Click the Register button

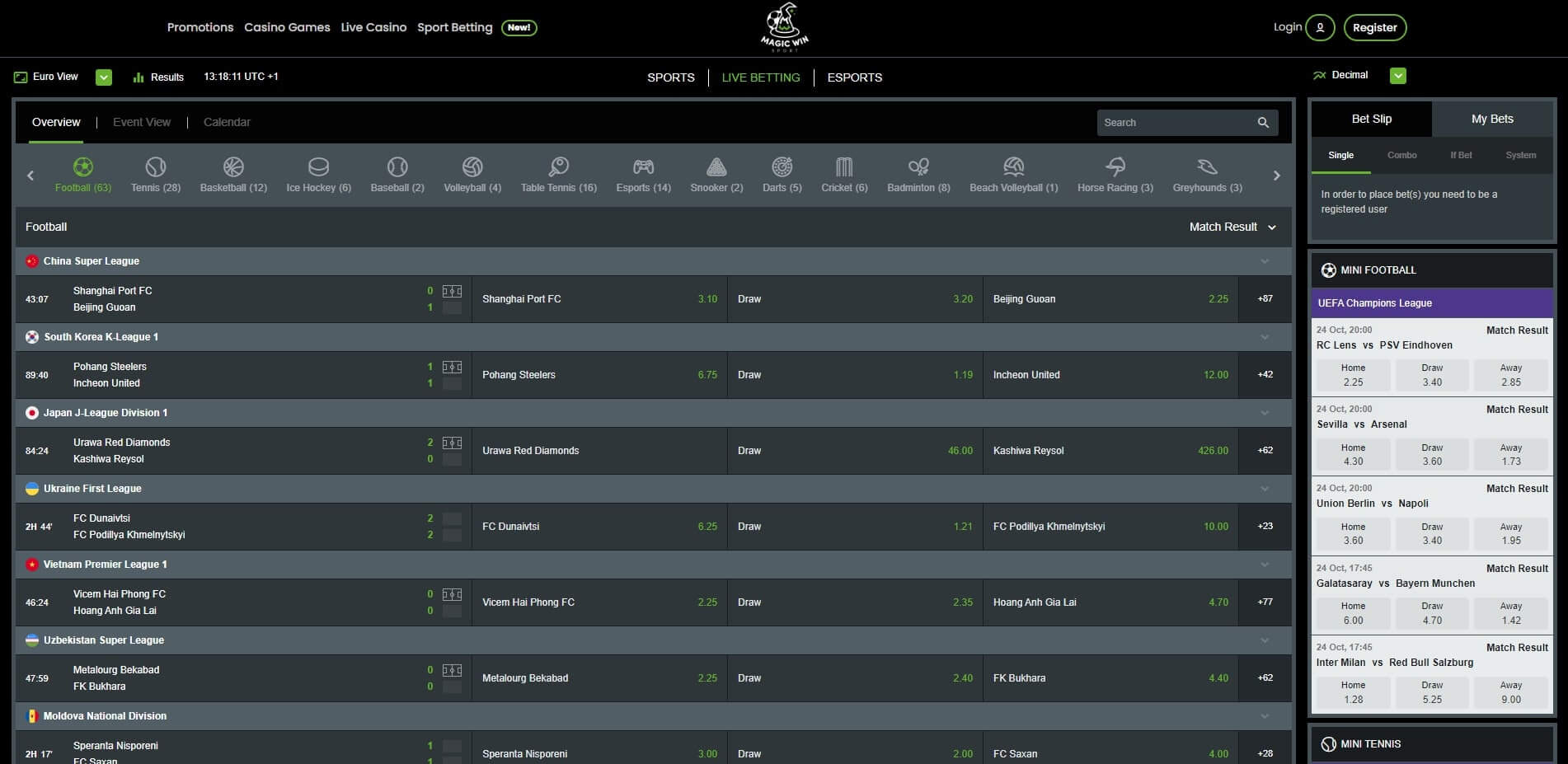1375,27
